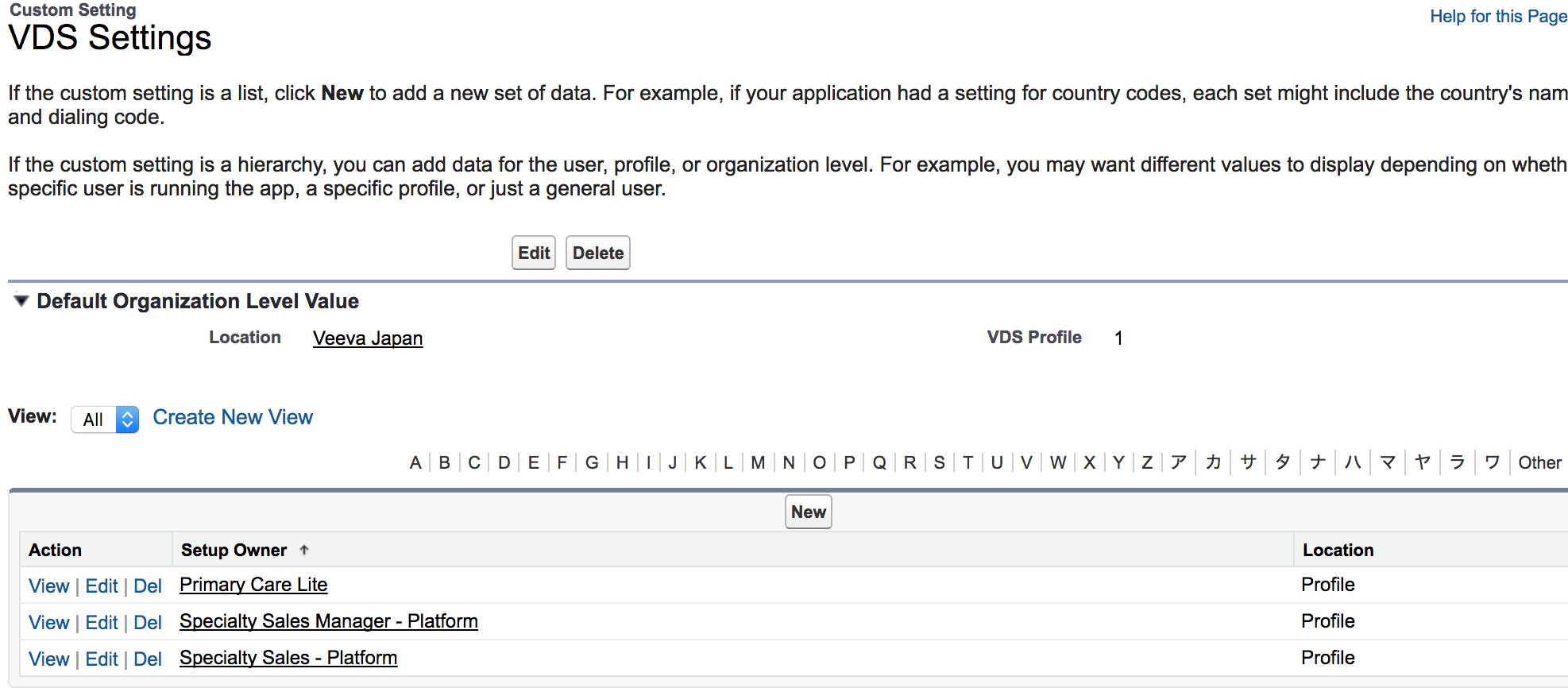This screenshot has width=1568, height=688.
Task: Open the Veeva Japan location link
Action: coord(368,338)
